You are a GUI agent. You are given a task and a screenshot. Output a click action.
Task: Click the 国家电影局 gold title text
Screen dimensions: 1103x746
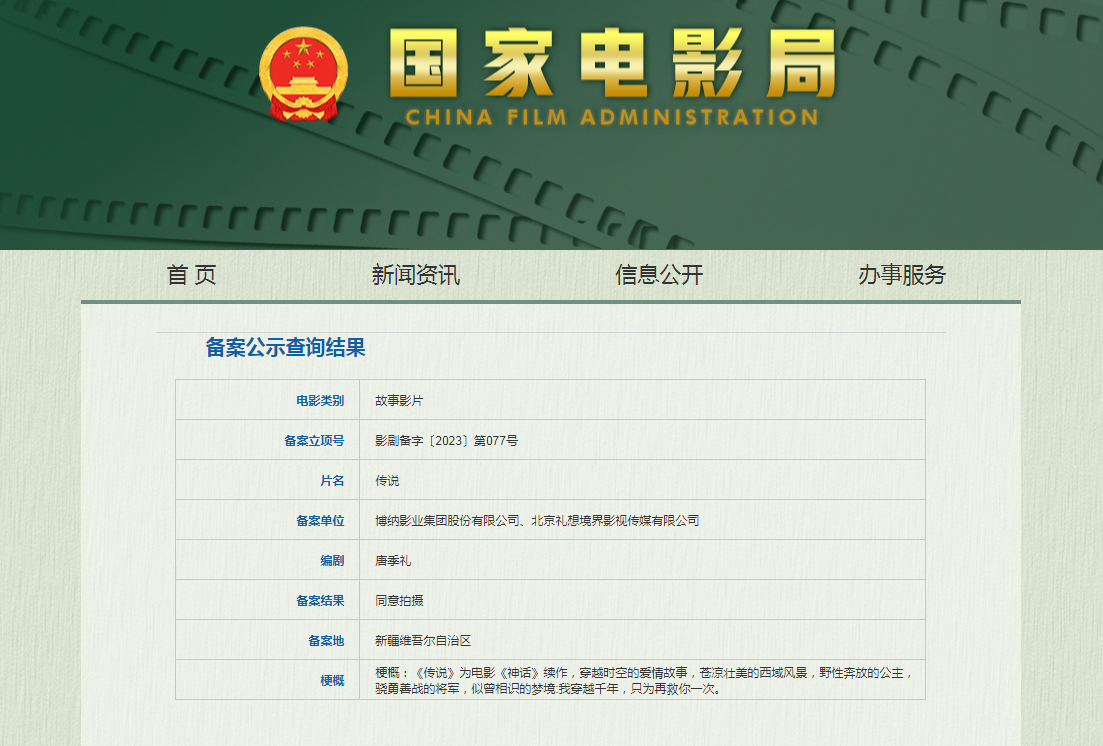point(611,65)
